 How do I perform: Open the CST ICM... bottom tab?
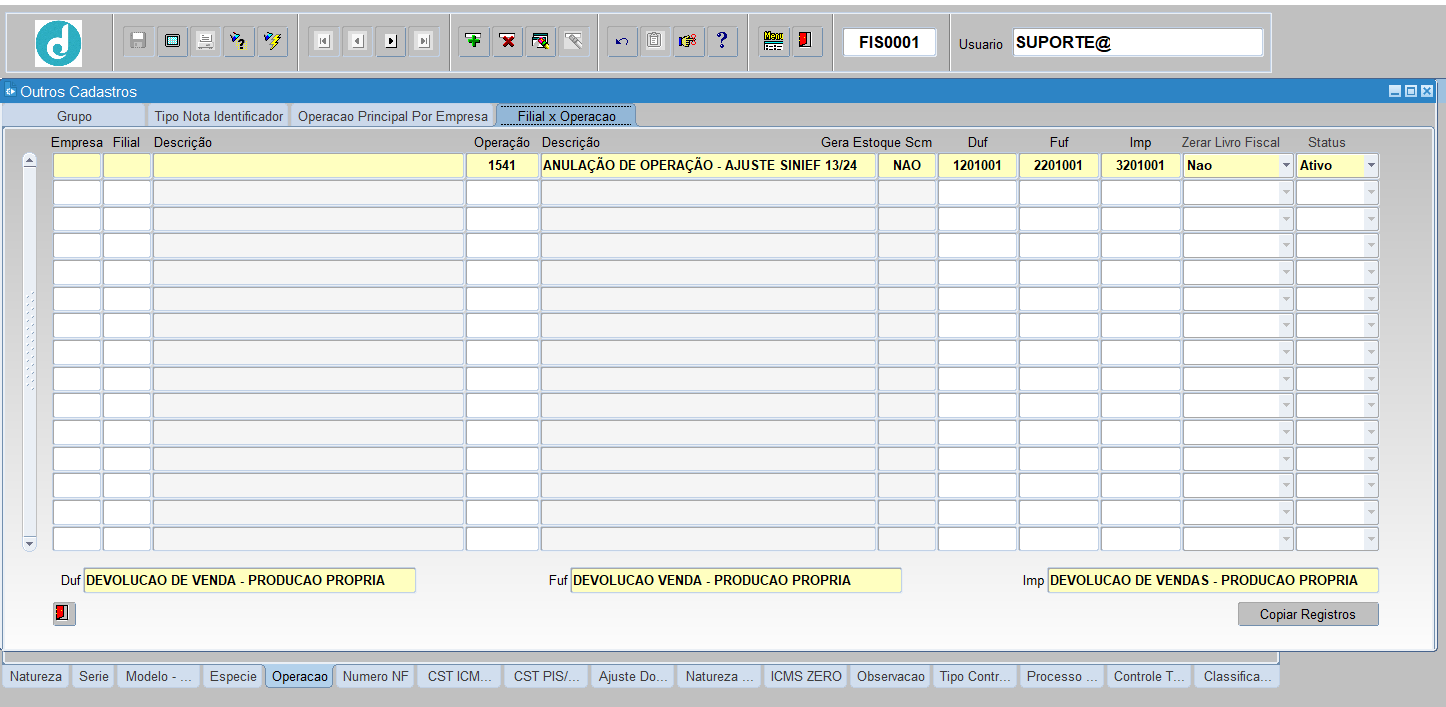460,677
